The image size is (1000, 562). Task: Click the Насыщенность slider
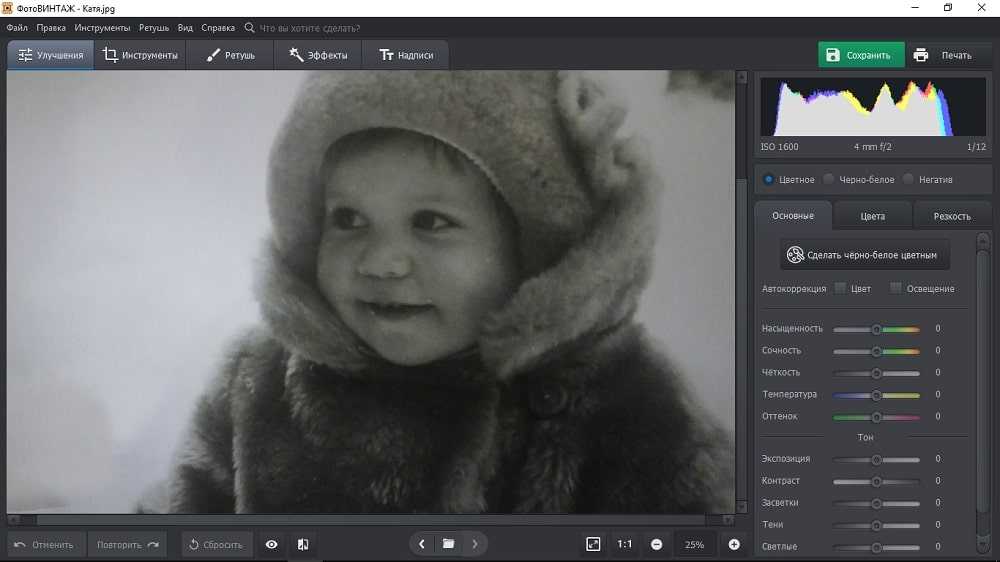pyautogui.click(x=876, y=329)
